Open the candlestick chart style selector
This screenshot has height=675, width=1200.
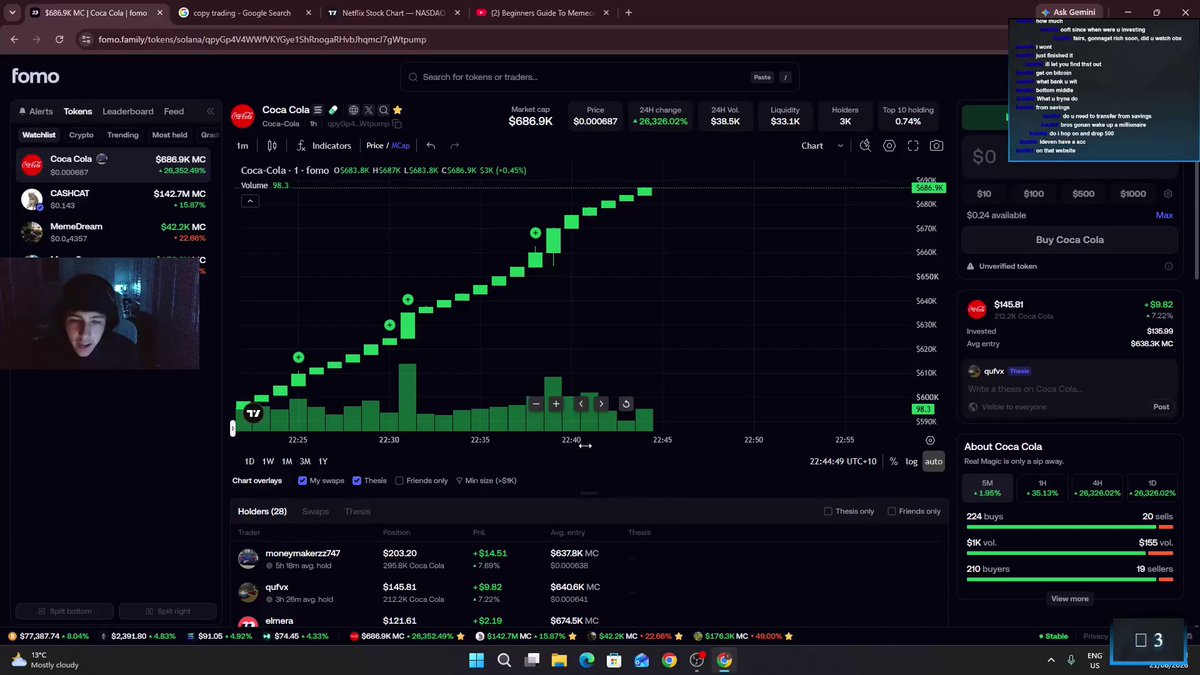272,146
